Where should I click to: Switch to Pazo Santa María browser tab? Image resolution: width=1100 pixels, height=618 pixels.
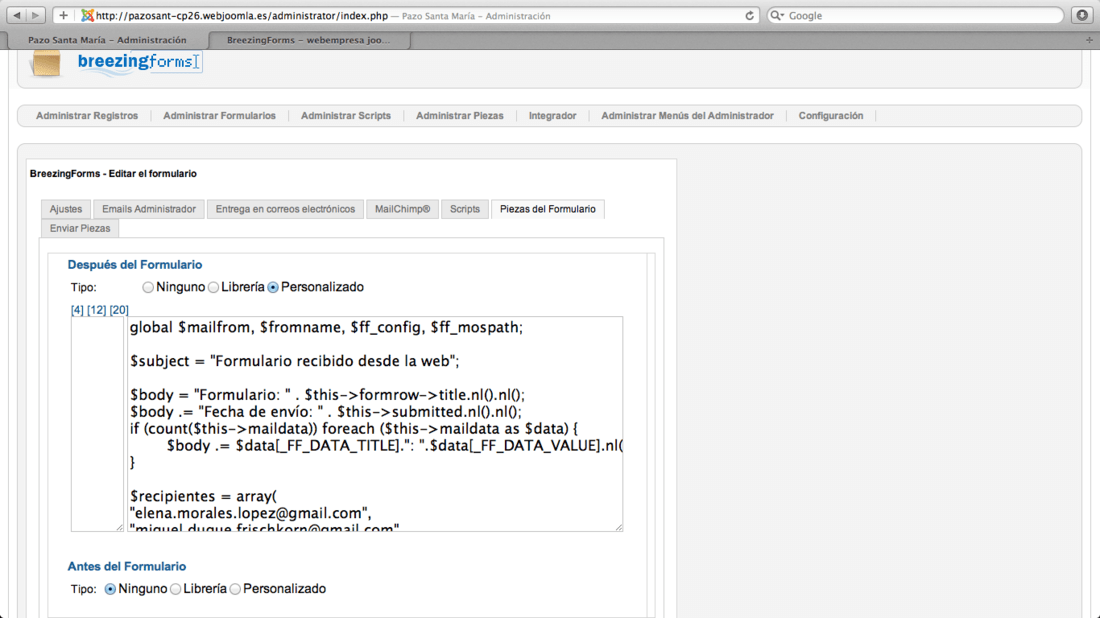107,40
